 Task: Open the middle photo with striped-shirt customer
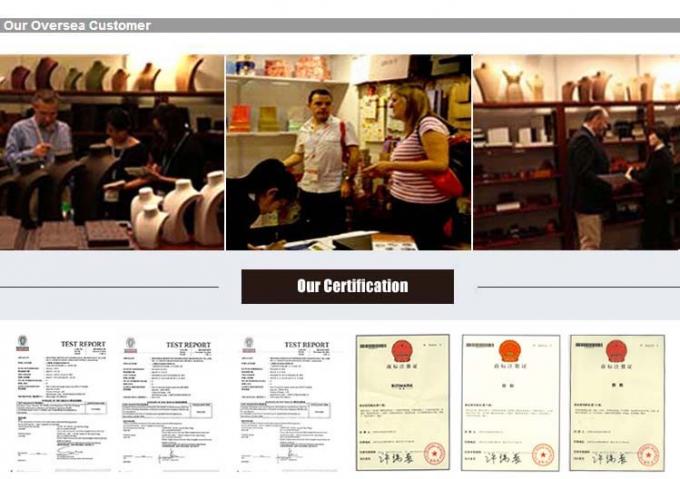point(349,152)
